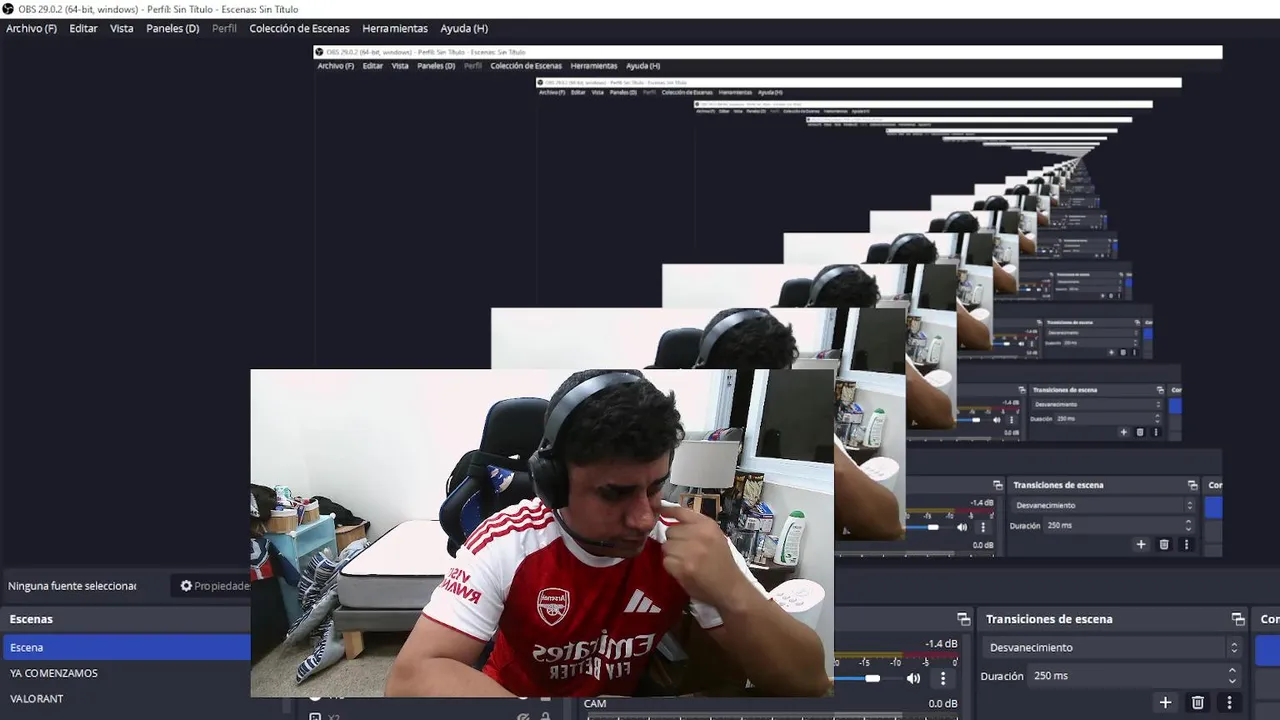Viewport: 1280px width, 720px height.
Task: Click the plus icon in the second nested preview
Action: tap(1123, 432)
